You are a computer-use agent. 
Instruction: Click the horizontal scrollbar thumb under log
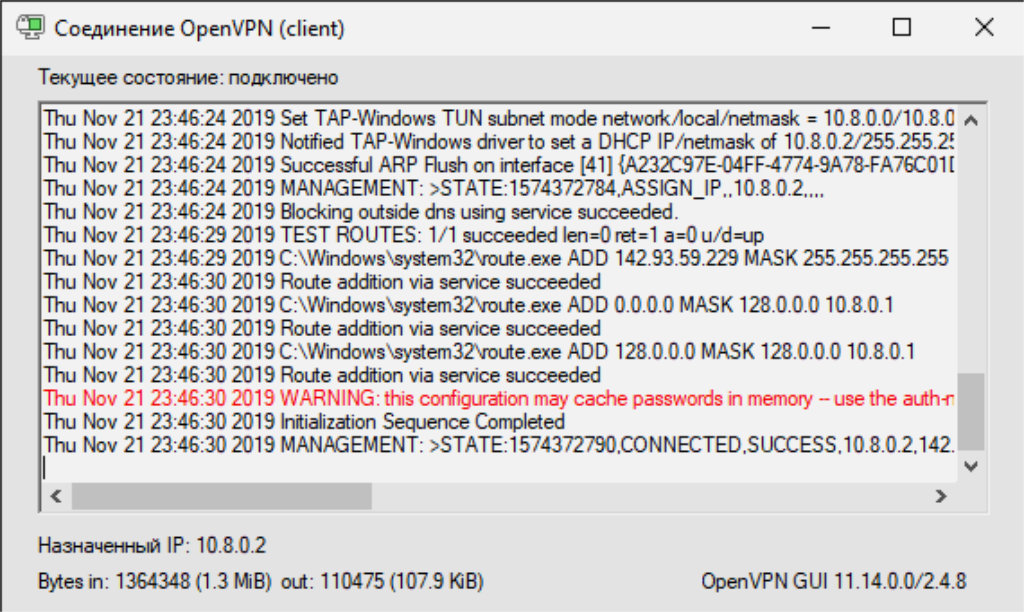(220, 495)
